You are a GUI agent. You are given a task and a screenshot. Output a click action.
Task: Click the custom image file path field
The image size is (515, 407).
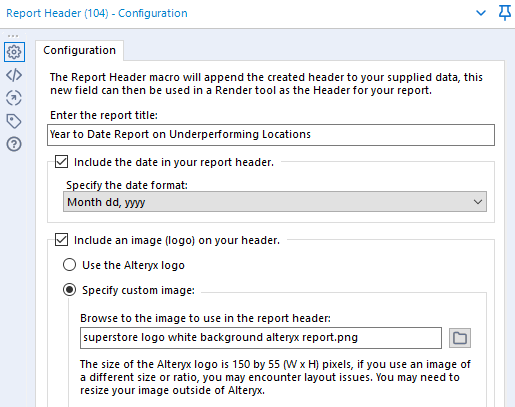[x=261, y=338]
